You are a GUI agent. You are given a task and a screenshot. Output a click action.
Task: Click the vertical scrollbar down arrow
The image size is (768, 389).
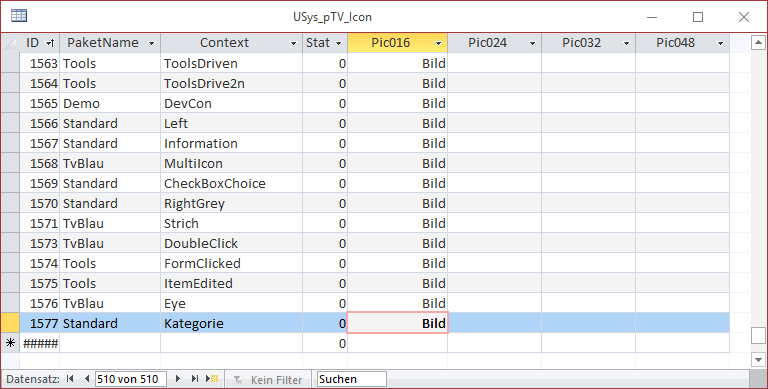[758, 359]
